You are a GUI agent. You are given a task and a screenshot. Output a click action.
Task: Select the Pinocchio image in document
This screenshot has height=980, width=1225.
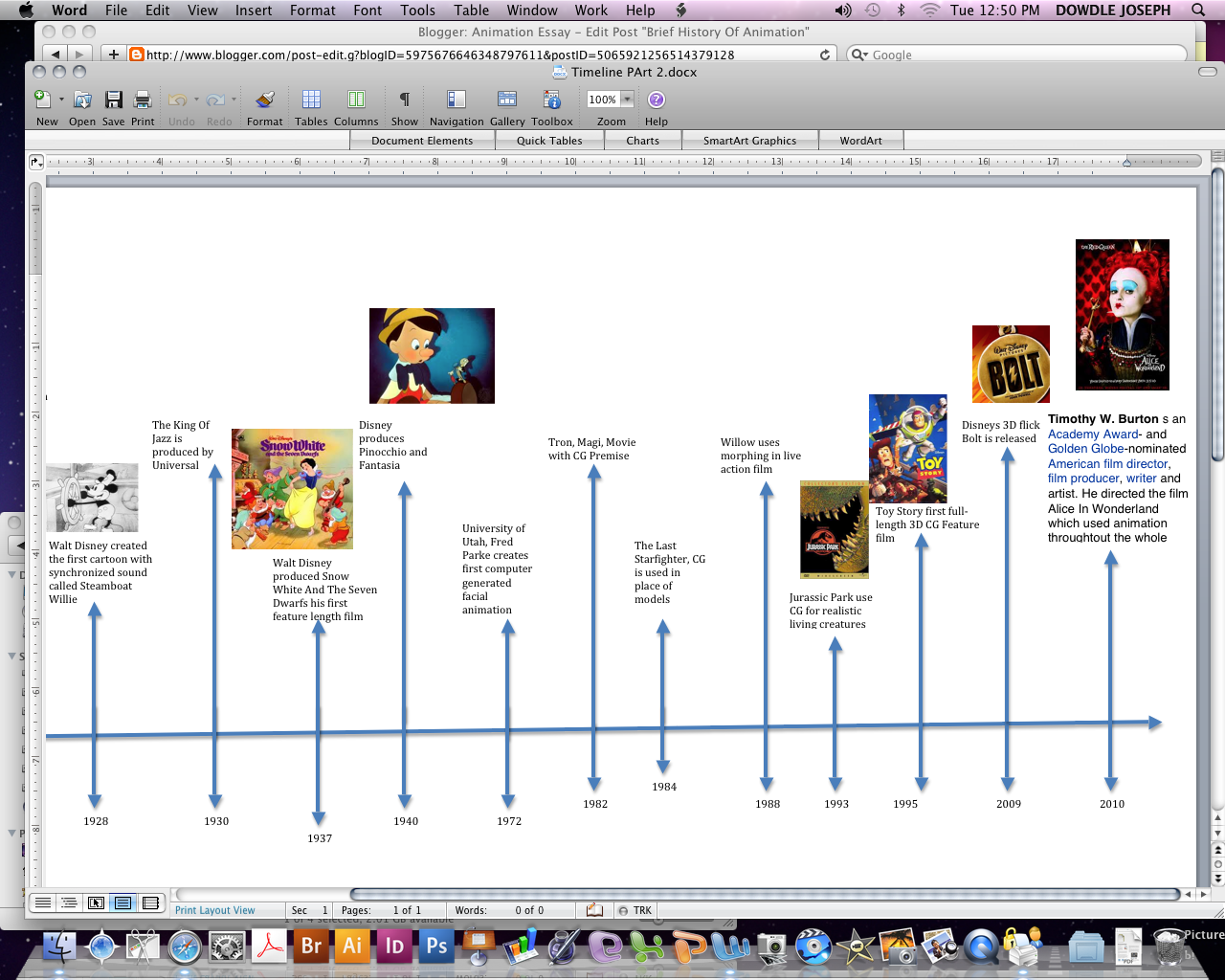click(432, 356)
